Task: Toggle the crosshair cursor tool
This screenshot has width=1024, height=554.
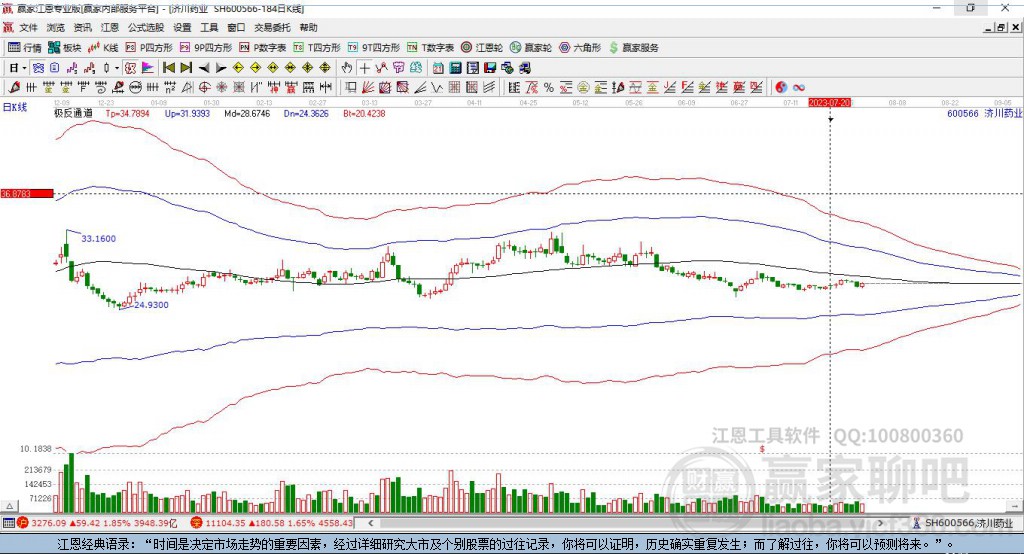Action: pyautogui.click(x=364, y=68)
